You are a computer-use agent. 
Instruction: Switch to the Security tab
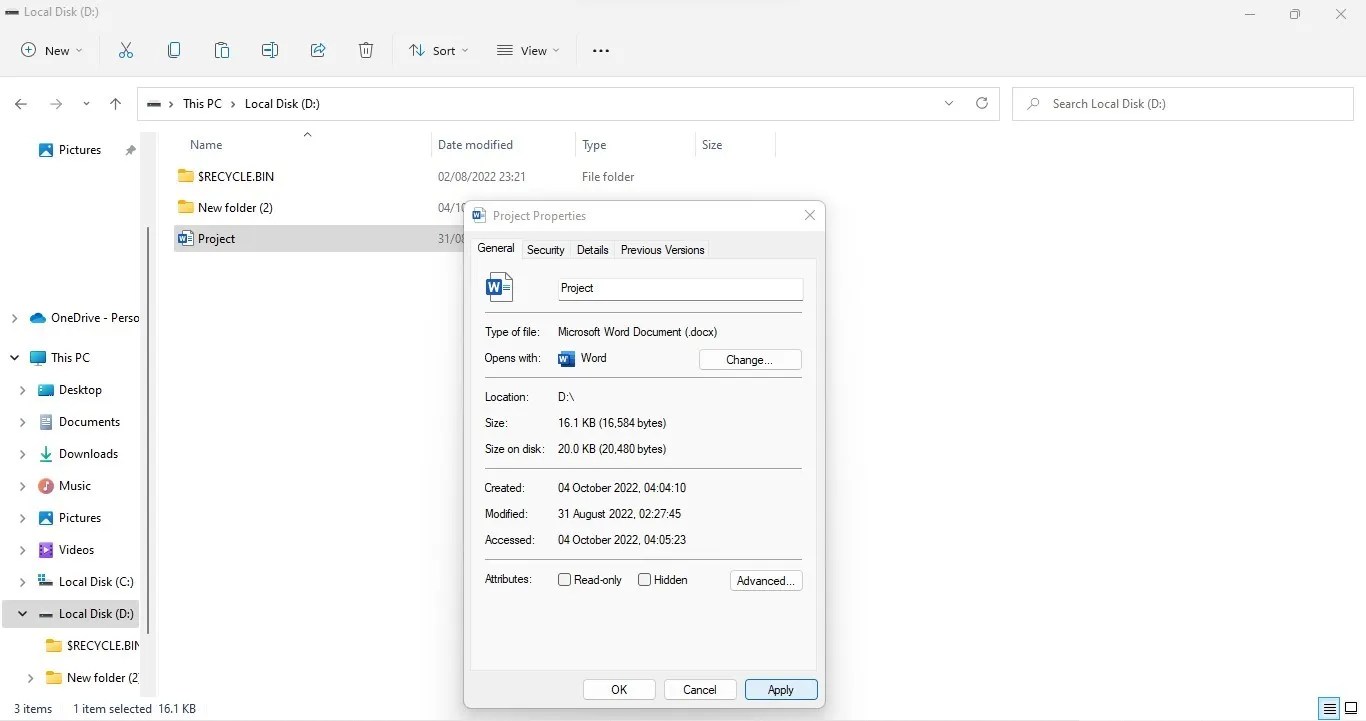click(545, 249)
